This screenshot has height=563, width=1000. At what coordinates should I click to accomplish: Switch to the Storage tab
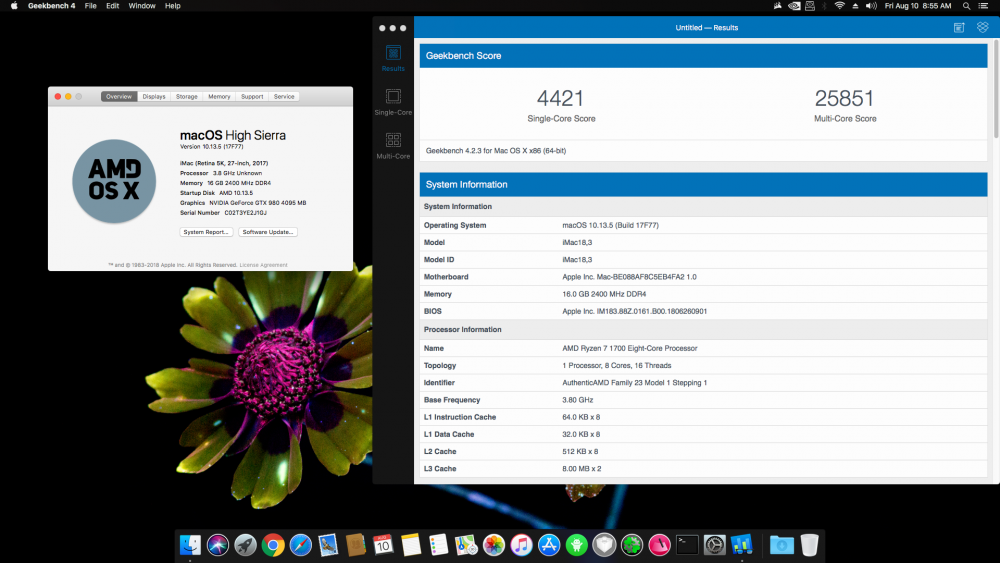click(x=187, y=96)
